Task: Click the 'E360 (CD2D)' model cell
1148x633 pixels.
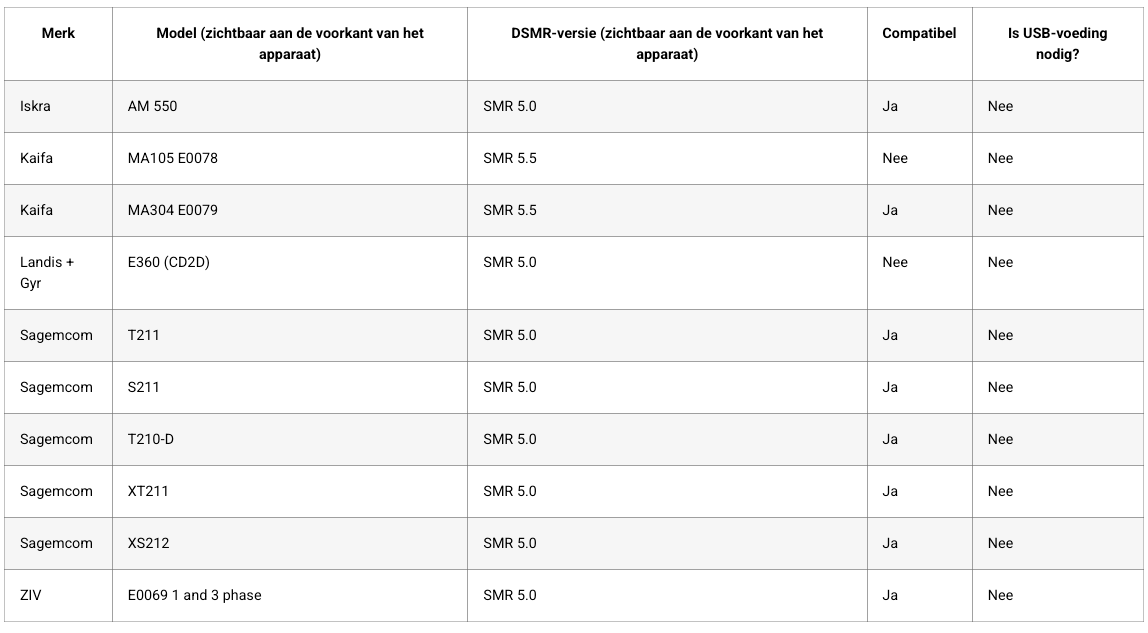Action: point(168,262)
